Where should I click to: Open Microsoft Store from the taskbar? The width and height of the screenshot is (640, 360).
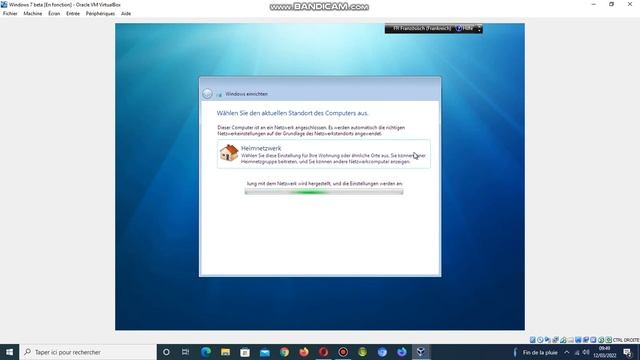click(x=245, y=352)
